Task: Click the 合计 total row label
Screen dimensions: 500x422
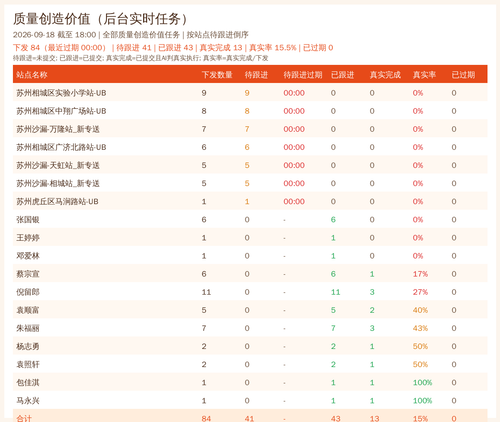Action: (x=24, y=418)
